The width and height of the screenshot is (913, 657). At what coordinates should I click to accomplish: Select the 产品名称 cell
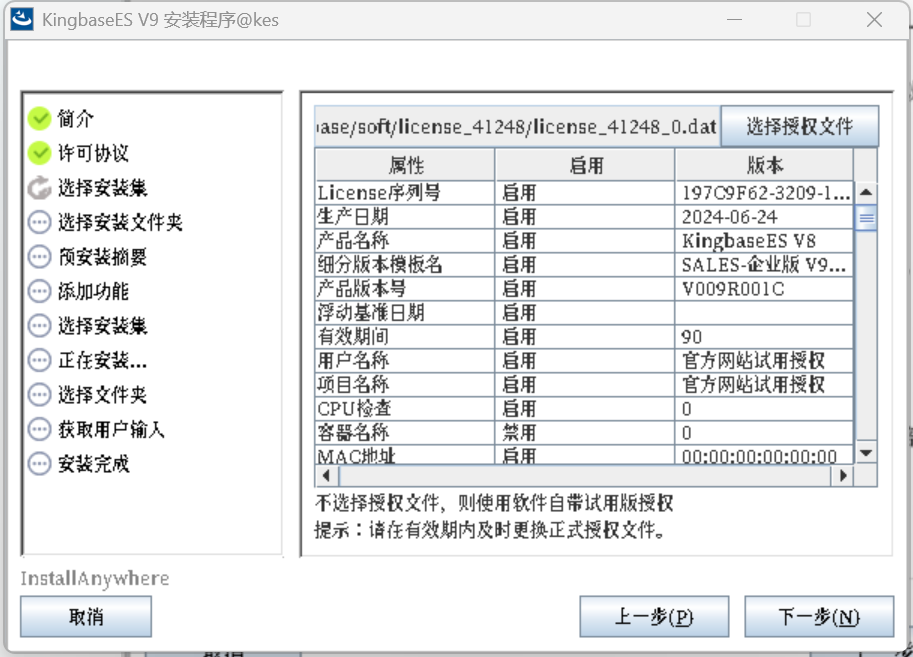[405, 241]
